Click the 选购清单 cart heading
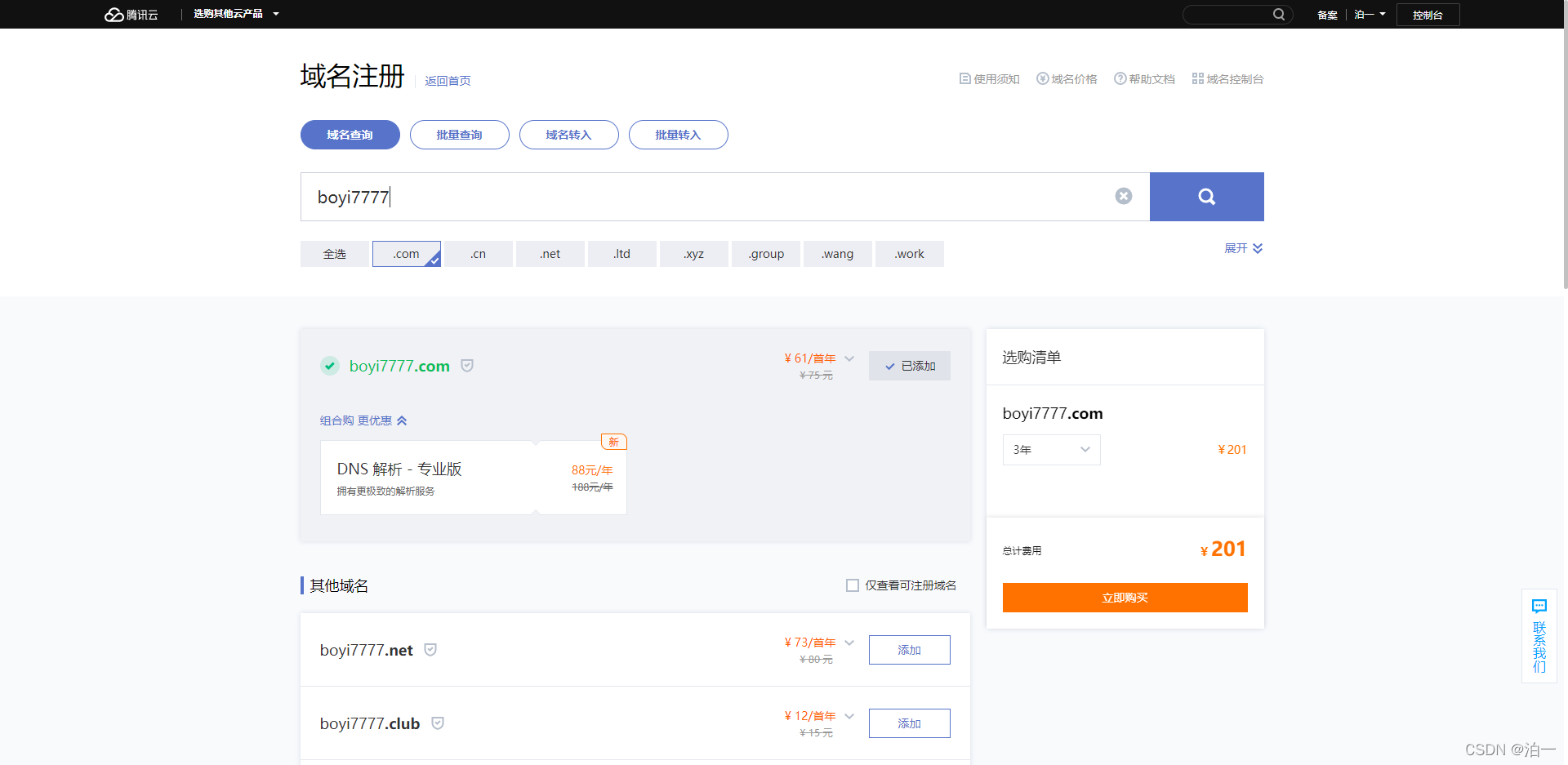The image size is (1568, 765). (1031, 358)
